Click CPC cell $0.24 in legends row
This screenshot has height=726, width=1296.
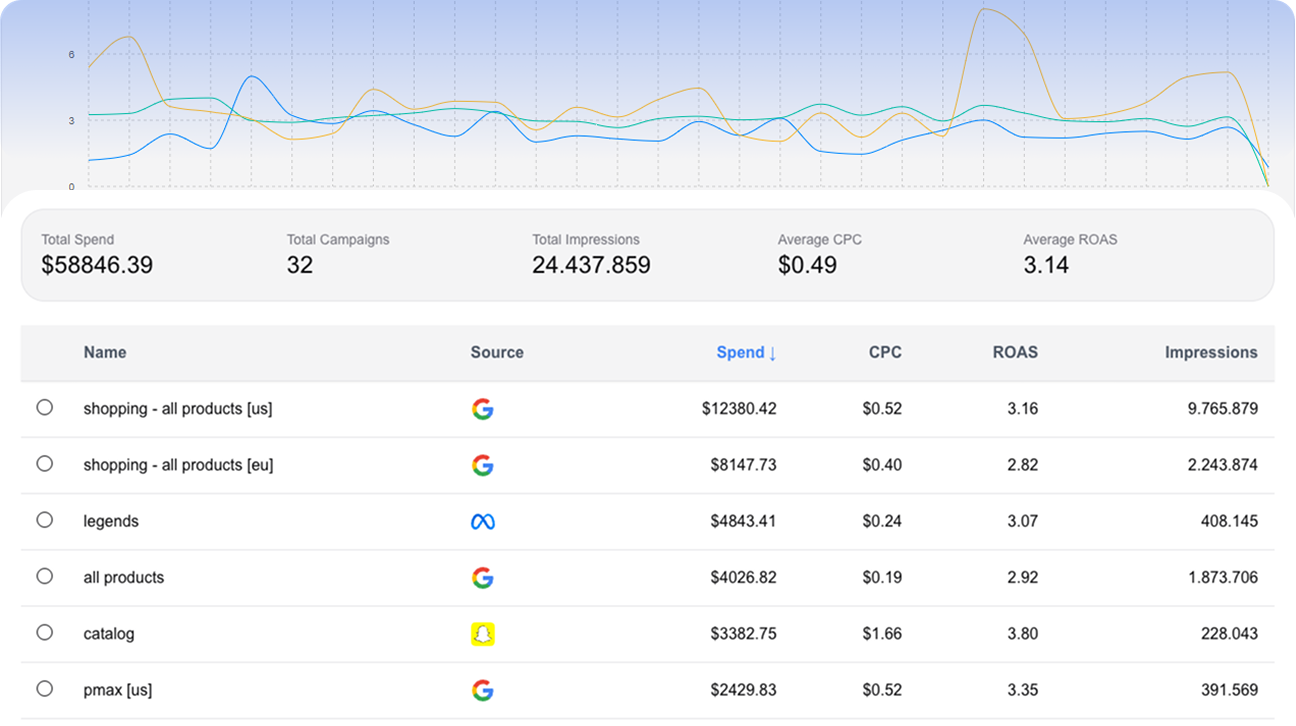coord(882,521)
